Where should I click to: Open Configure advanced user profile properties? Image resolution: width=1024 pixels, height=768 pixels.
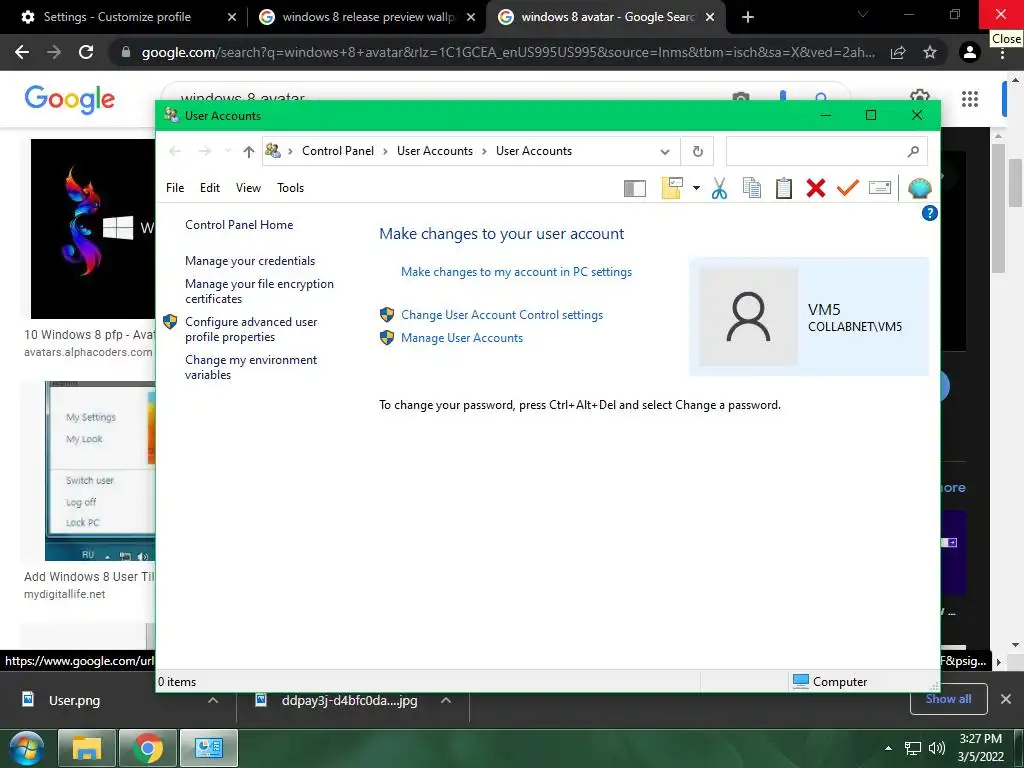251,329
